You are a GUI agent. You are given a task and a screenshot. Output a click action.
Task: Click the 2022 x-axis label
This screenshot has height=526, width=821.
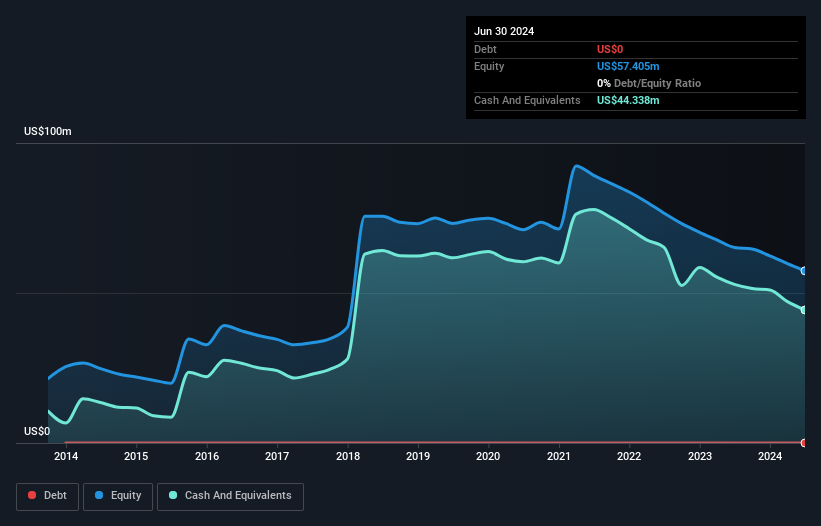click(629, 456)
